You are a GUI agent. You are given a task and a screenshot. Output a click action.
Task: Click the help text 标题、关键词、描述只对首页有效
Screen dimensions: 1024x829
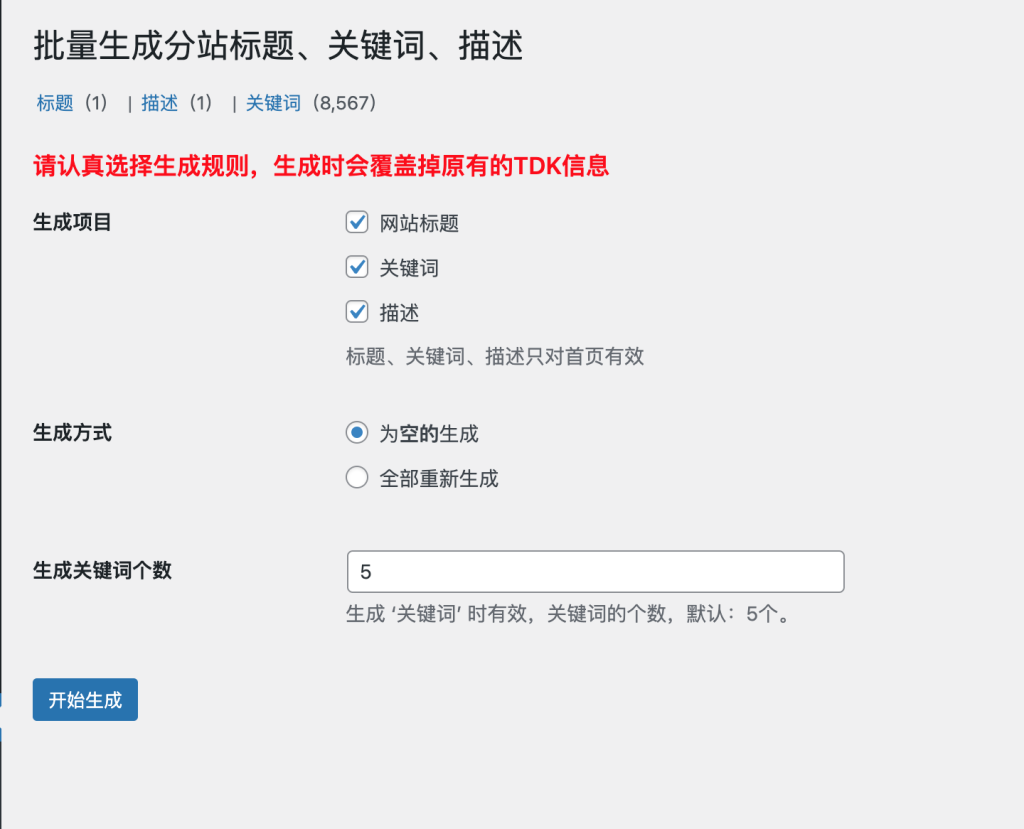[x=495, y=356]
